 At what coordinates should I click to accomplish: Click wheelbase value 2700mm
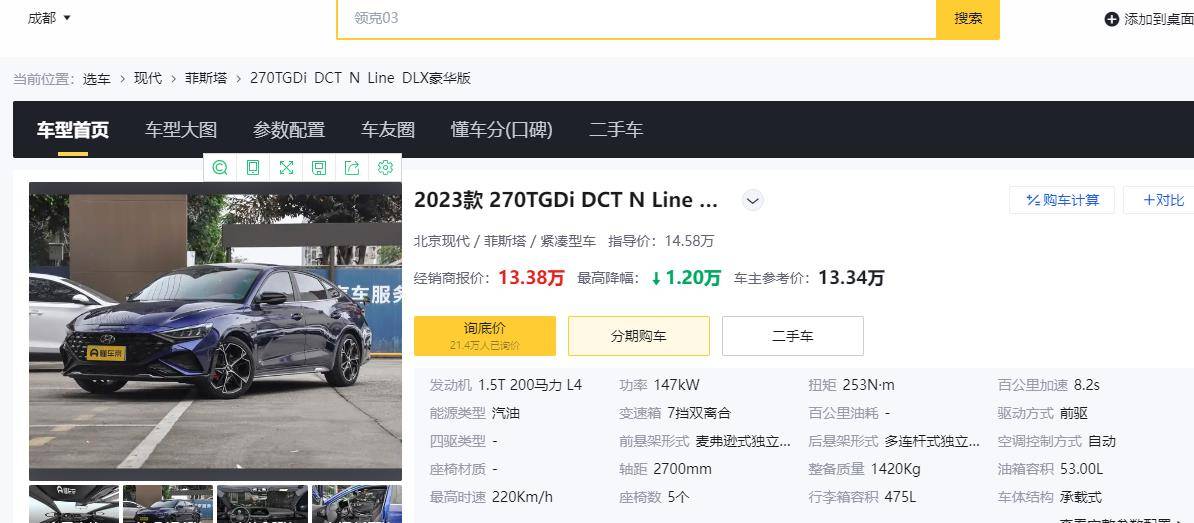pos(682,469)
